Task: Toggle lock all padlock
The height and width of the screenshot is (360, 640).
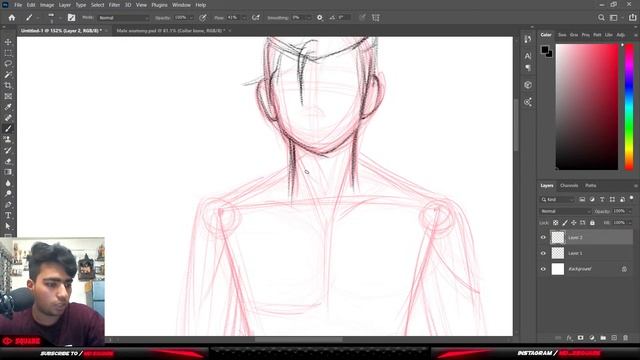Action: (592, 223)
